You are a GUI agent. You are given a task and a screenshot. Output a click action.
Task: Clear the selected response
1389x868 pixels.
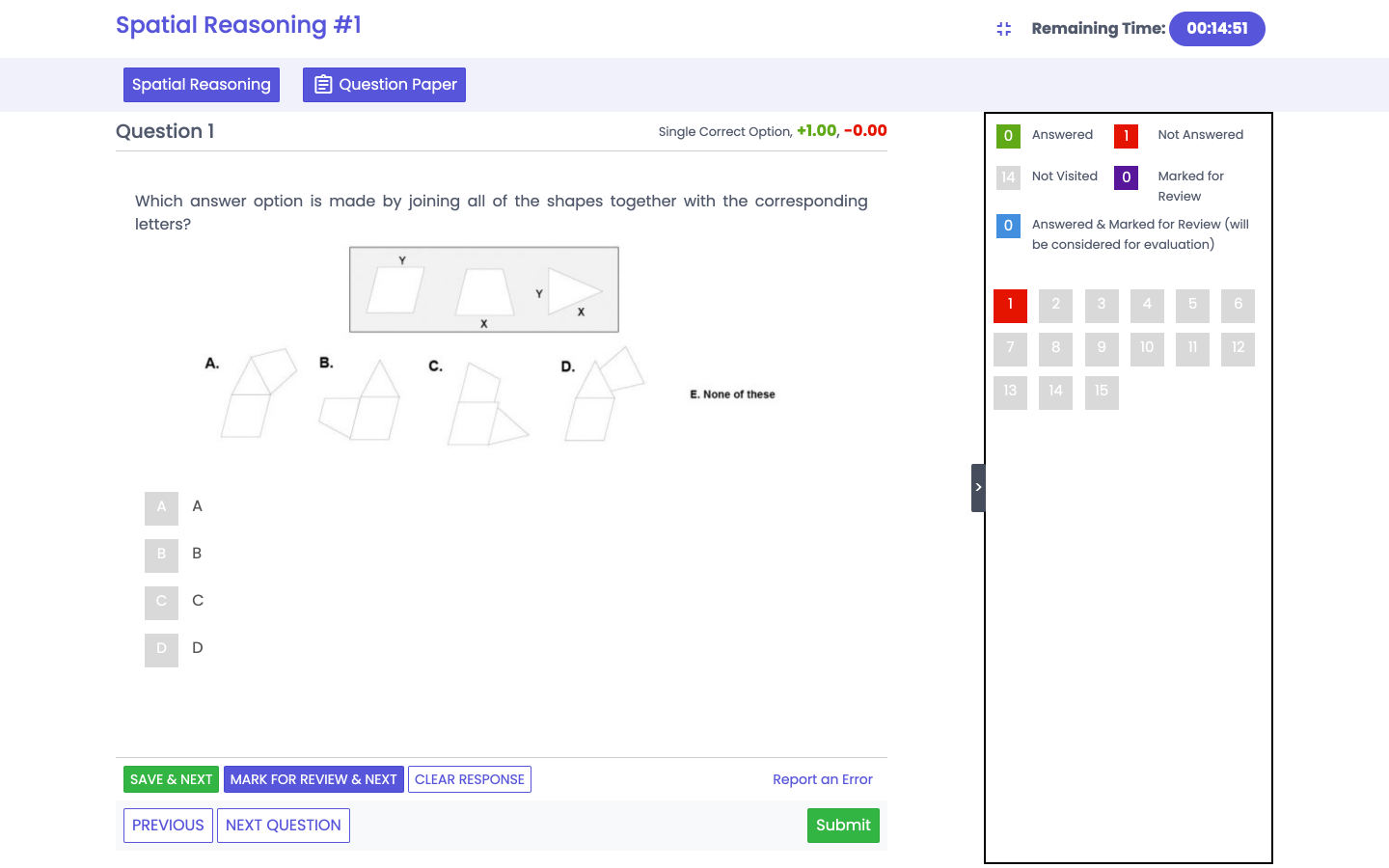(x=470, y=779)
